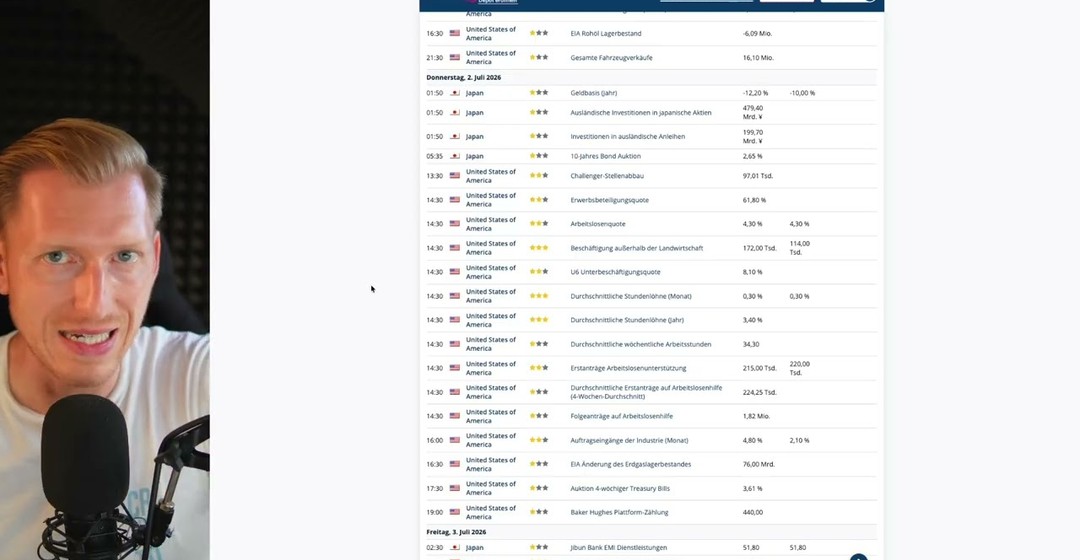Screen dimensions: 1080x560
Task: Click the US flag beside EIA Rohöl Lagerbestand
Action: coord(455,33)
